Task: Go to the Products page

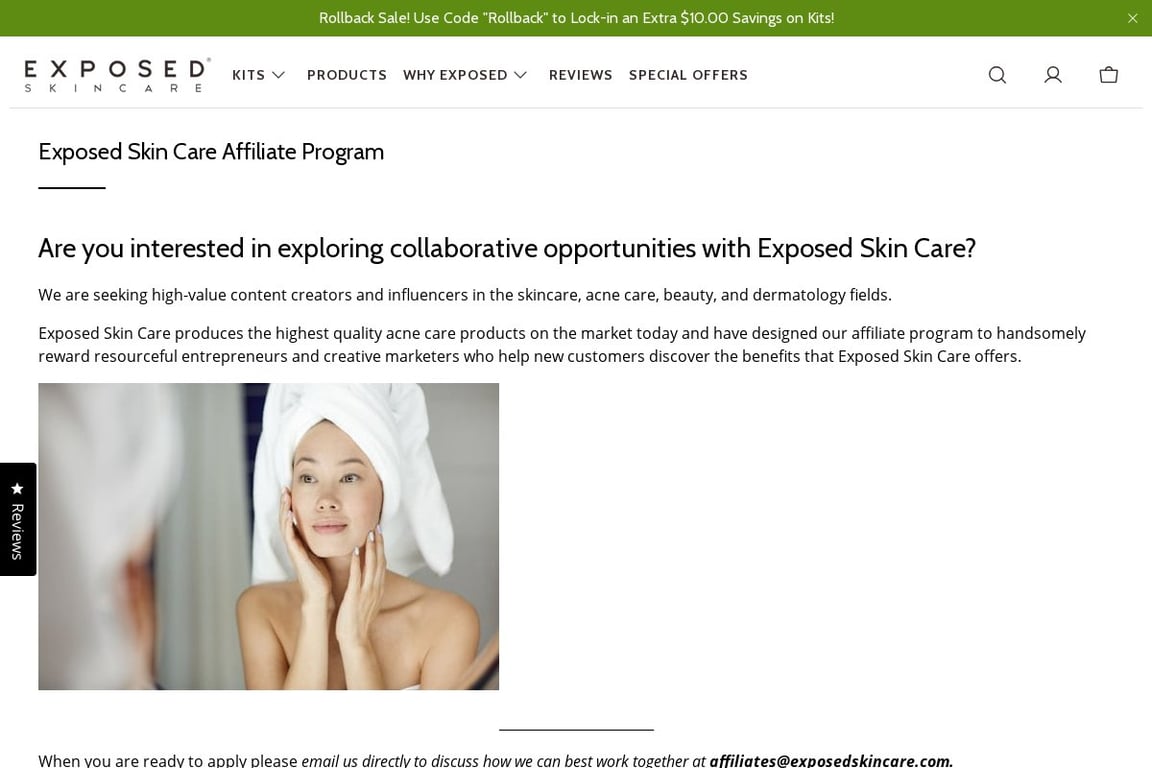Action: 347,75
